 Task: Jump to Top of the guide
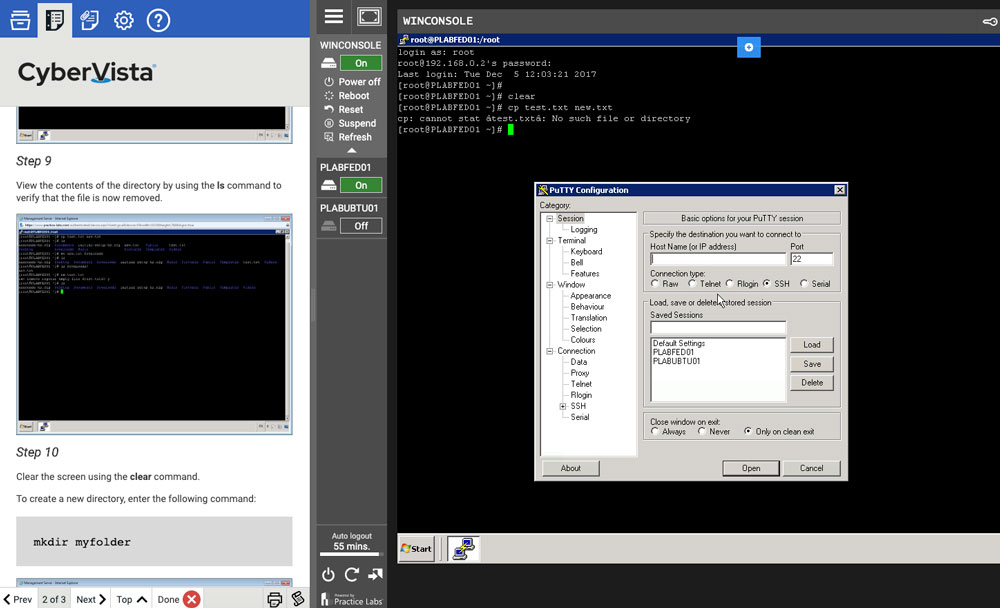click(131, 599)
